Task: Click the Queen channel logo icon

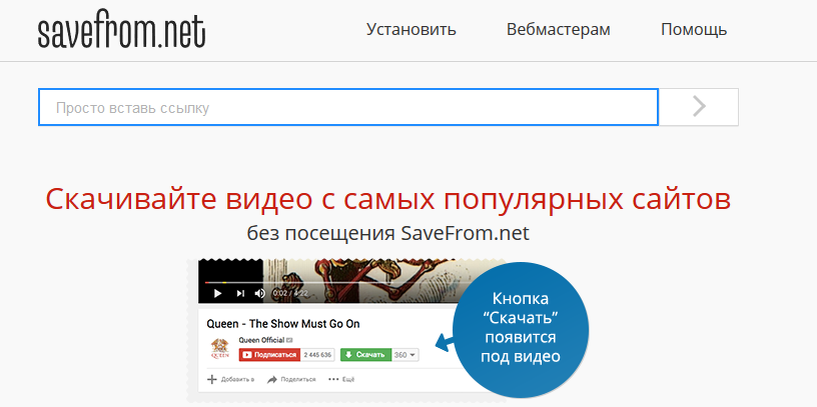Action: (x=219, y=348)
